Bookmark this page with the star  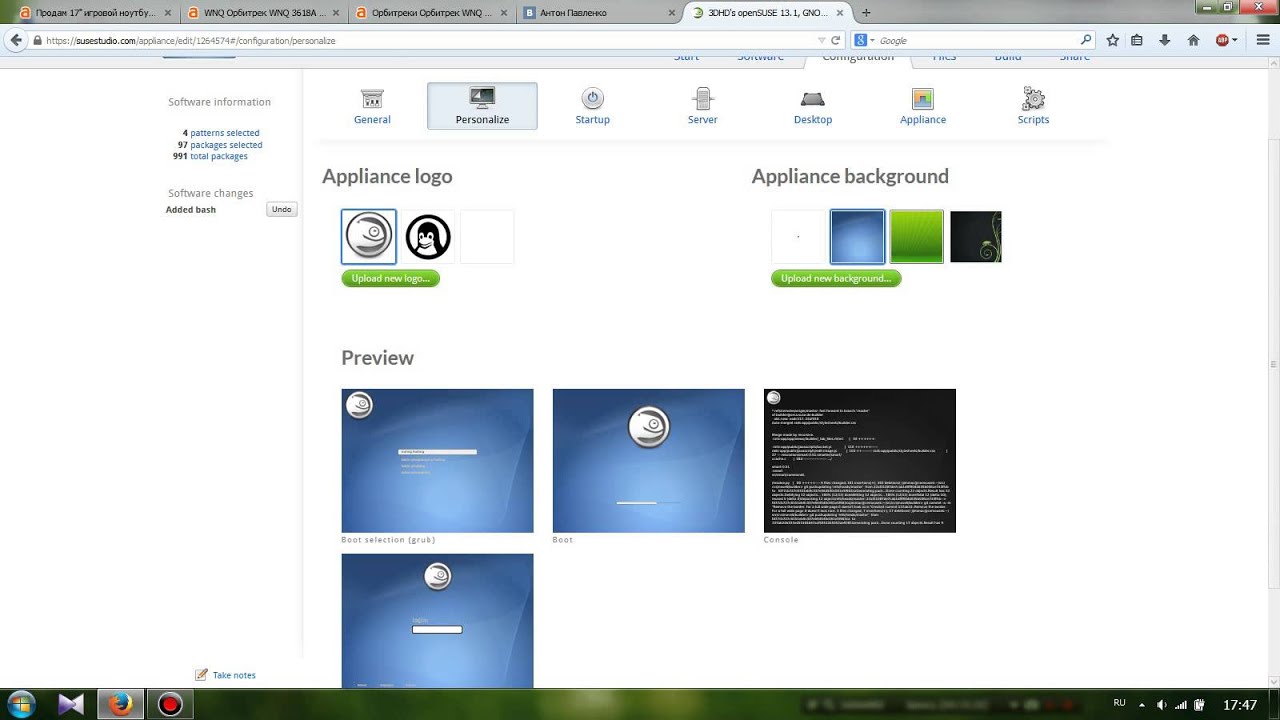point(1113,40)
